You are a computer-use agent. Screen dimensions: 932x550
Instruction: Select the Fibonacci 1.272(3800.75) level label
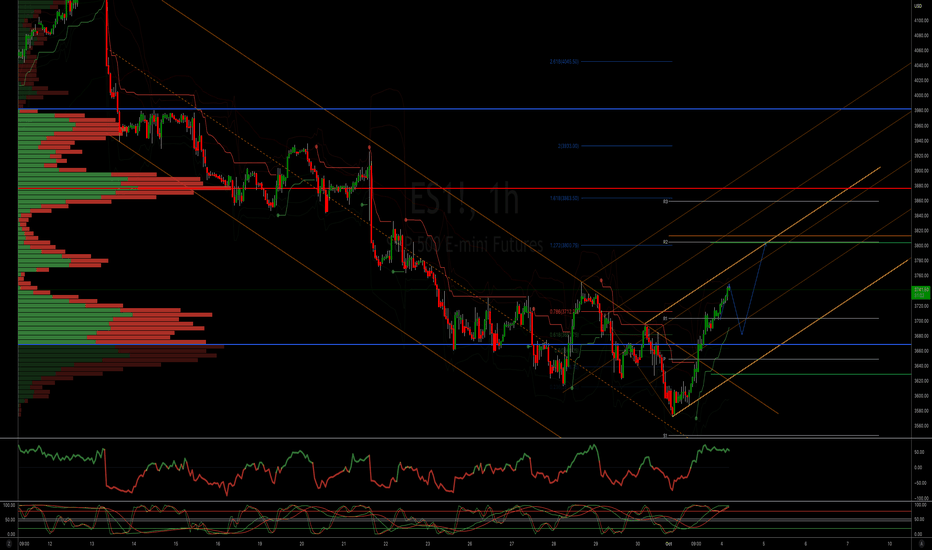pyautogui.click(x=564, y=245)
